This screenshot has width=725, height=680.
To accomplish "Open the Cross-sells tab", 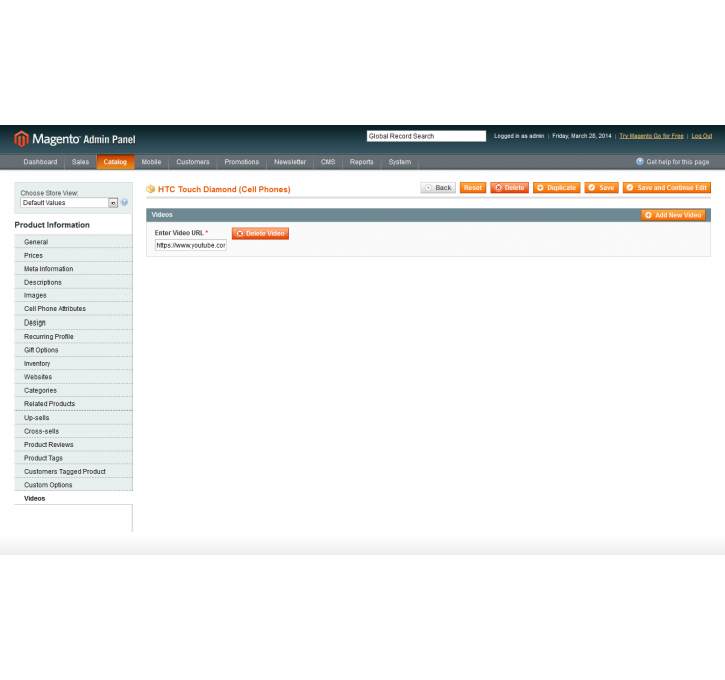I will coord(74,431).
